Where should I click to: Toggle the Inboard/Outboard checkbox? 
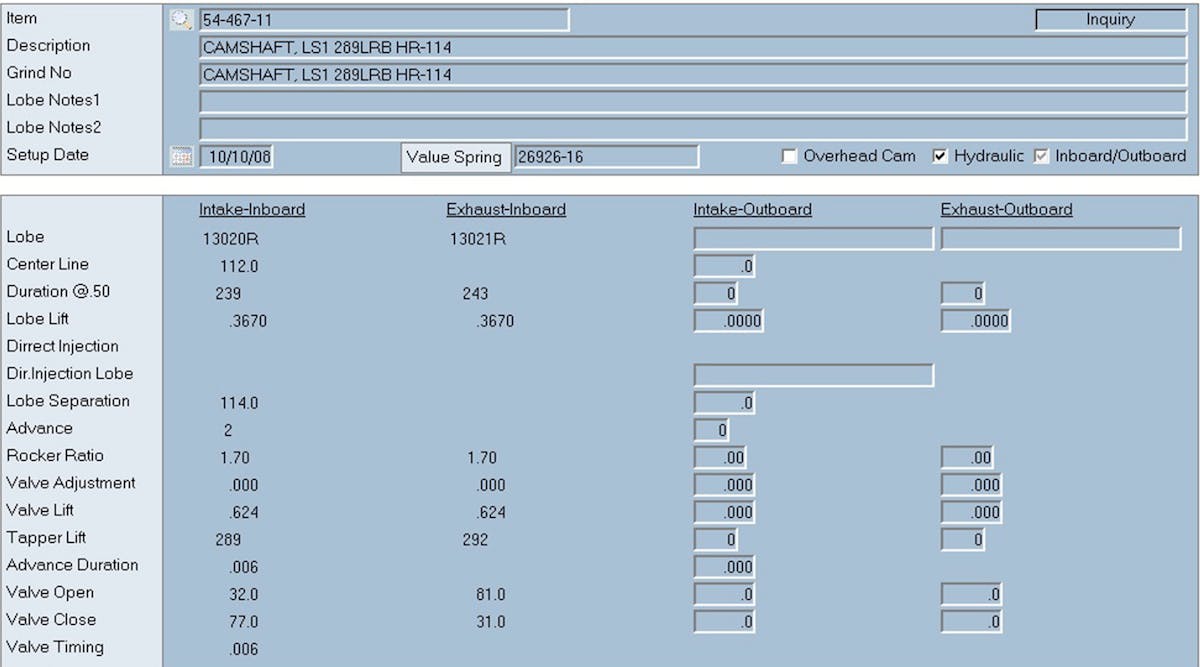pyautogui.click(x=1041, y=157)
